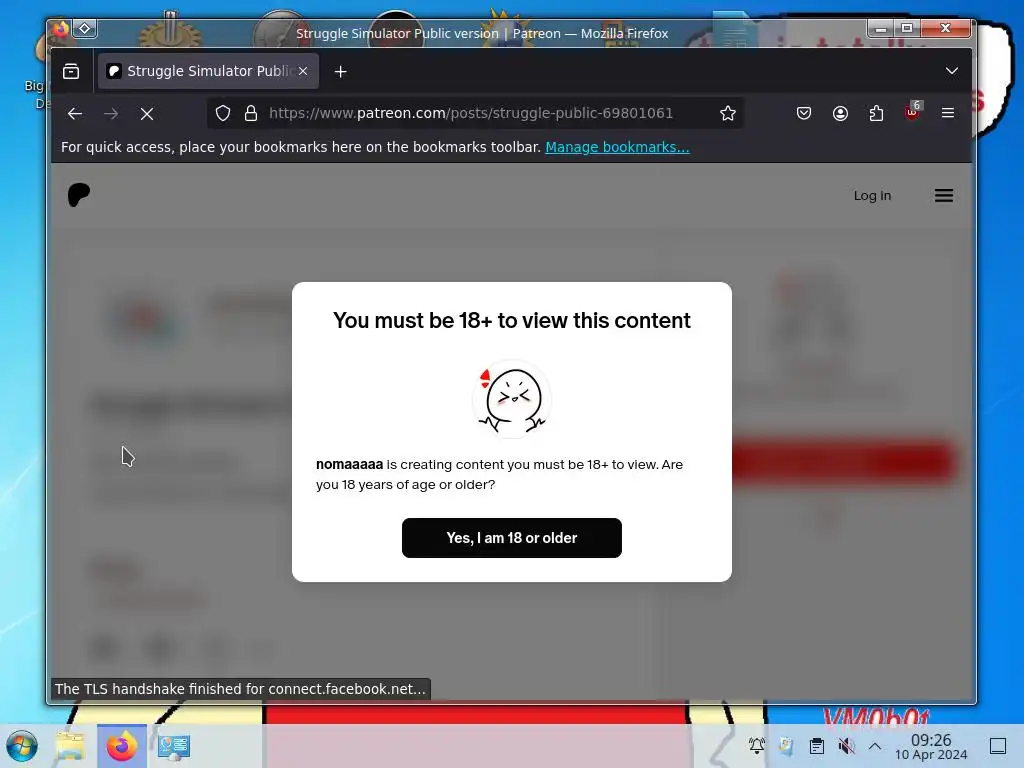Toggle the window pin diamond icon
The width and height of the screenshot is (1024, 768).
click(85, 29)
